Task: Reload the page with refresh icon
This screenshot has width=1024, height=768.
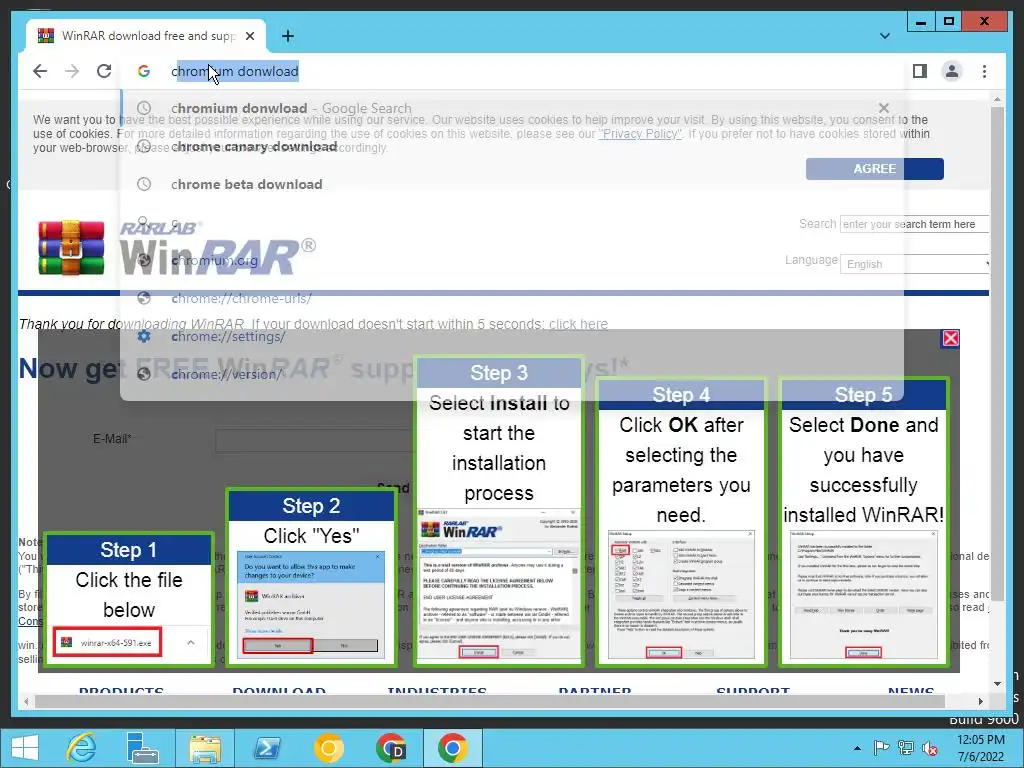Action: point(104,71)
